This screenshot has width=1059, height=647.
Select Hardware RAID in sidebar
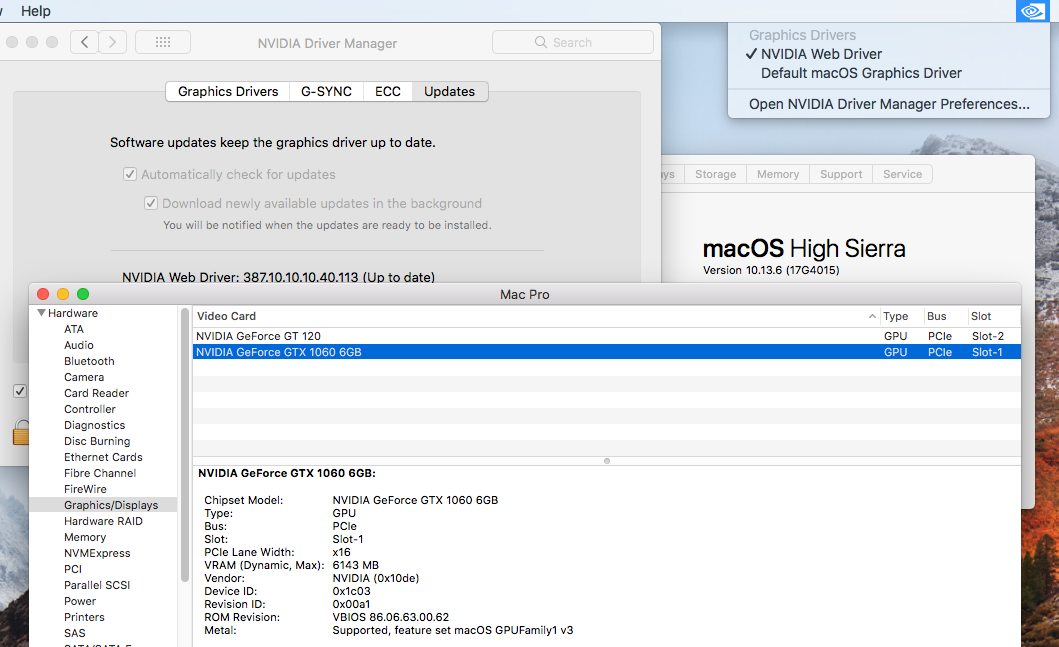[x=103, y=521]
